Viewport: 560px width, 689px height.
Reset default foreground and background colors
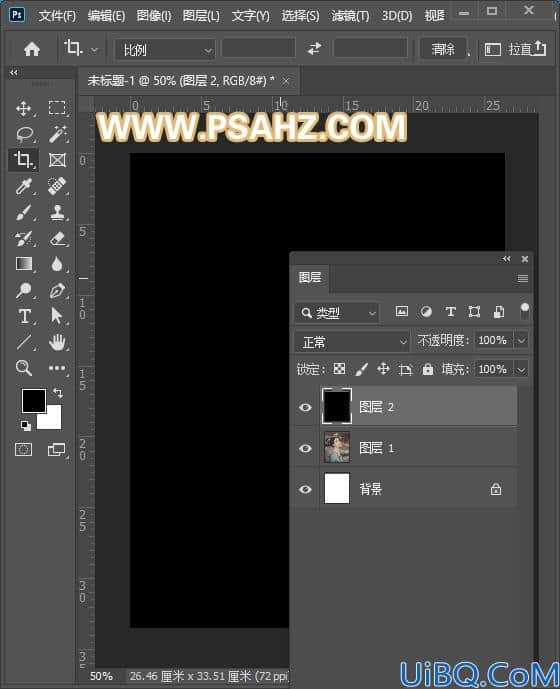[25, 425]
